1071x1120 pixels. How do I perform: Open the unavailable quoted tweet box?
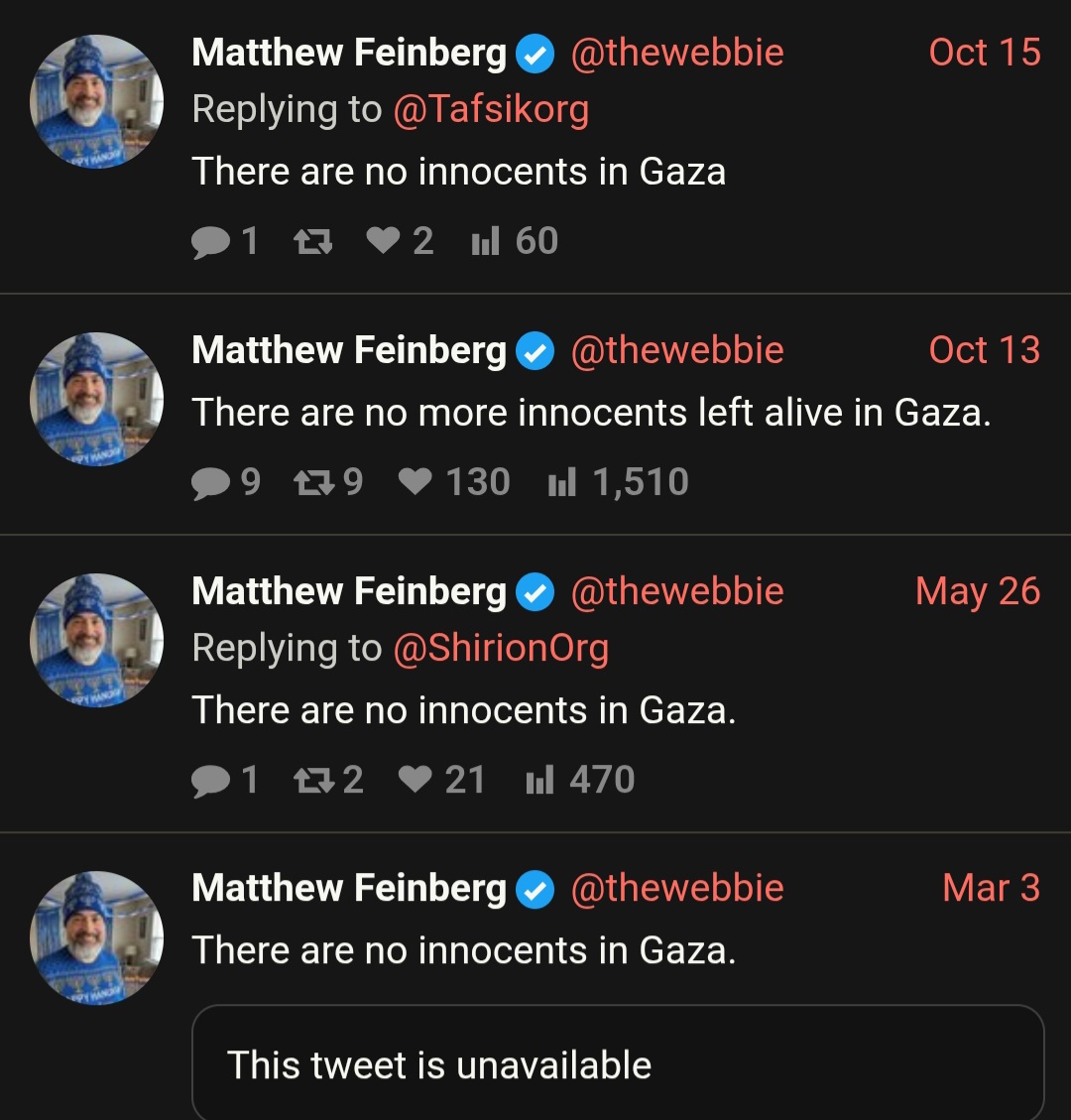coord(618,1062)
